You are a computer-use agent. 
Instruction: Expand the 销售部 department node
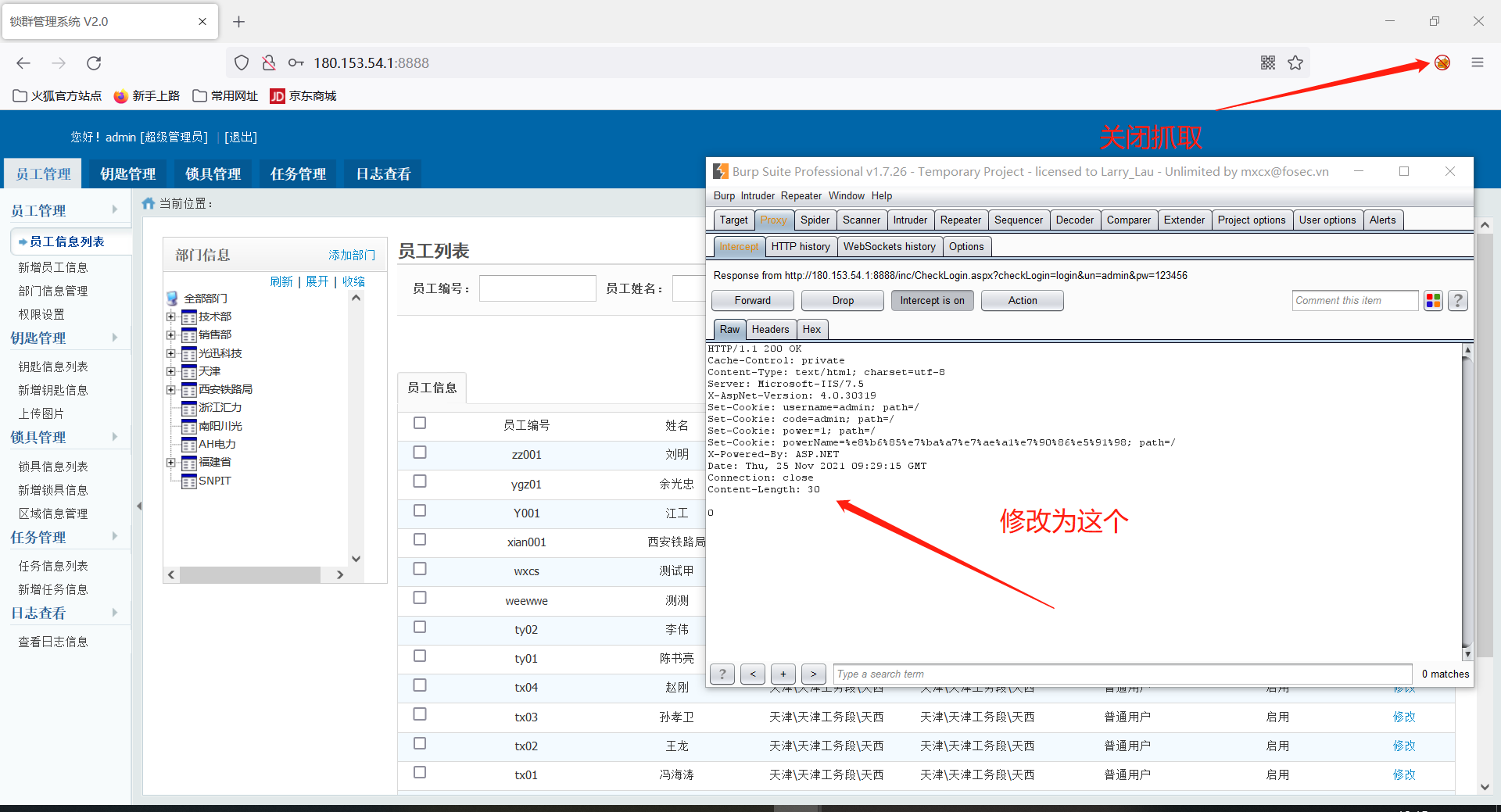[170, 334]
